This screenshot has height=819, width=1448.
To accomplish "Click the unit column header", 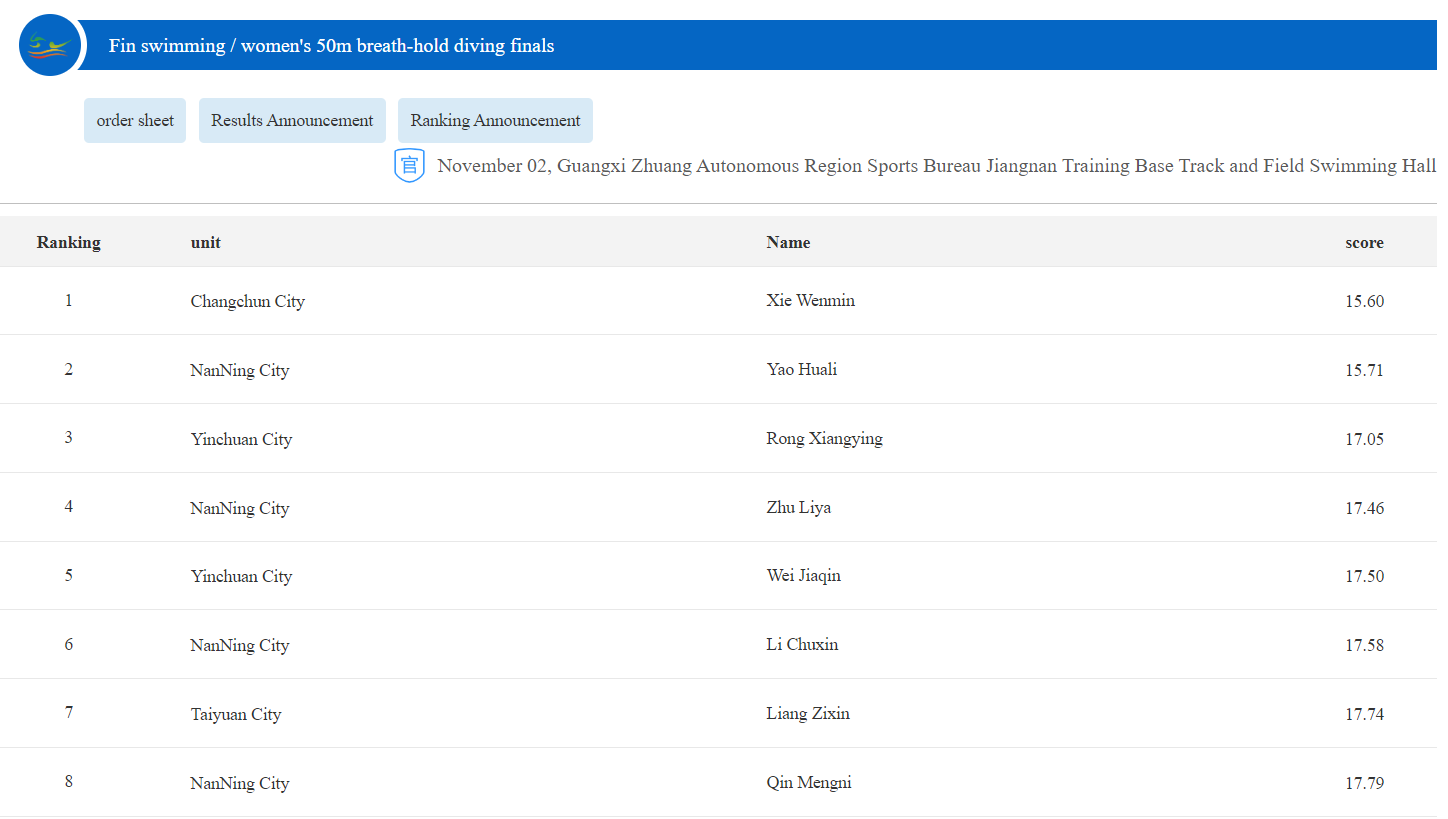I will [x=206, y=242].
